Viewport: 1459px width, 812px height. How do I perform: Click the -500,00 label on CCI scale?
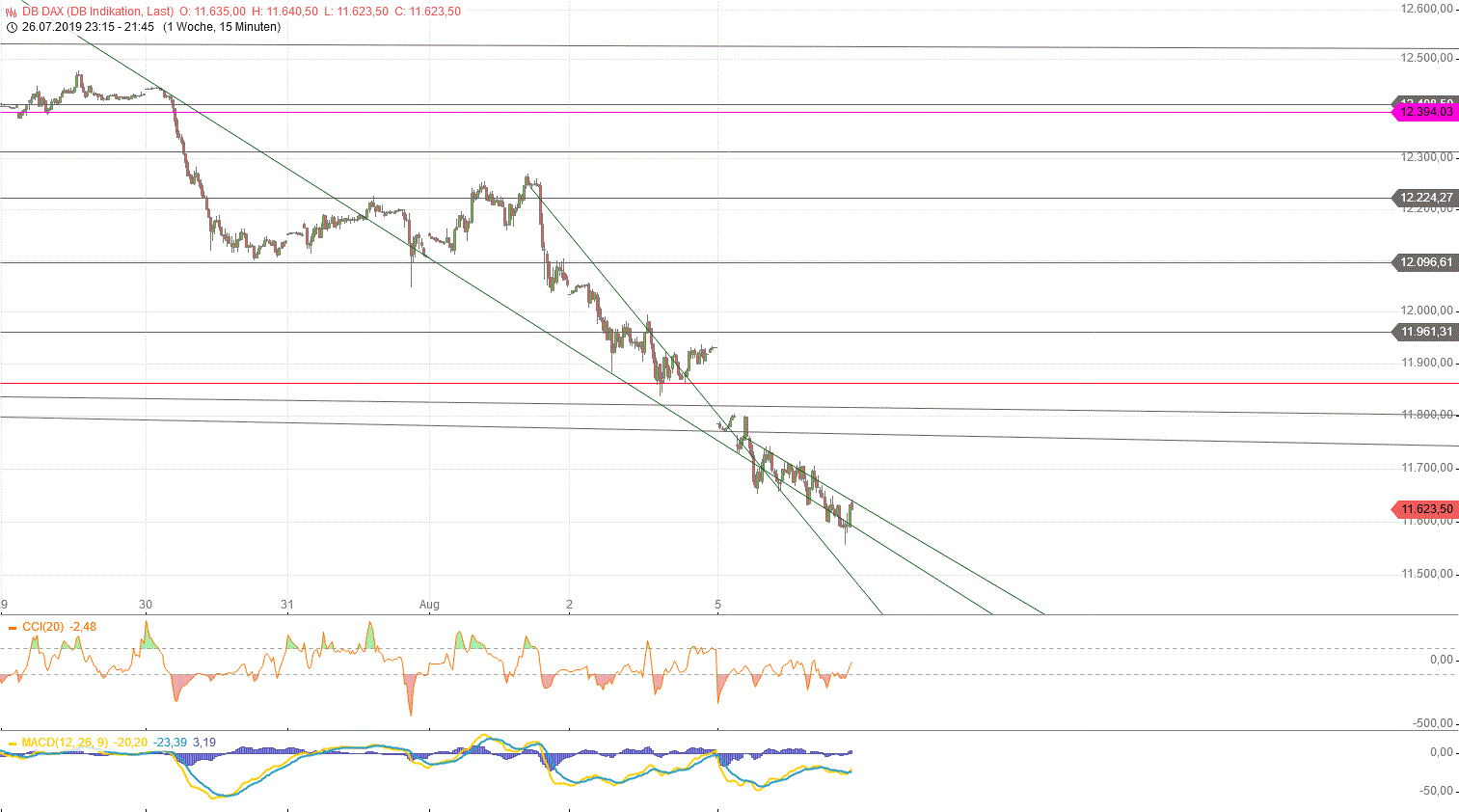pyautogui.click(x=1432, y=723)
